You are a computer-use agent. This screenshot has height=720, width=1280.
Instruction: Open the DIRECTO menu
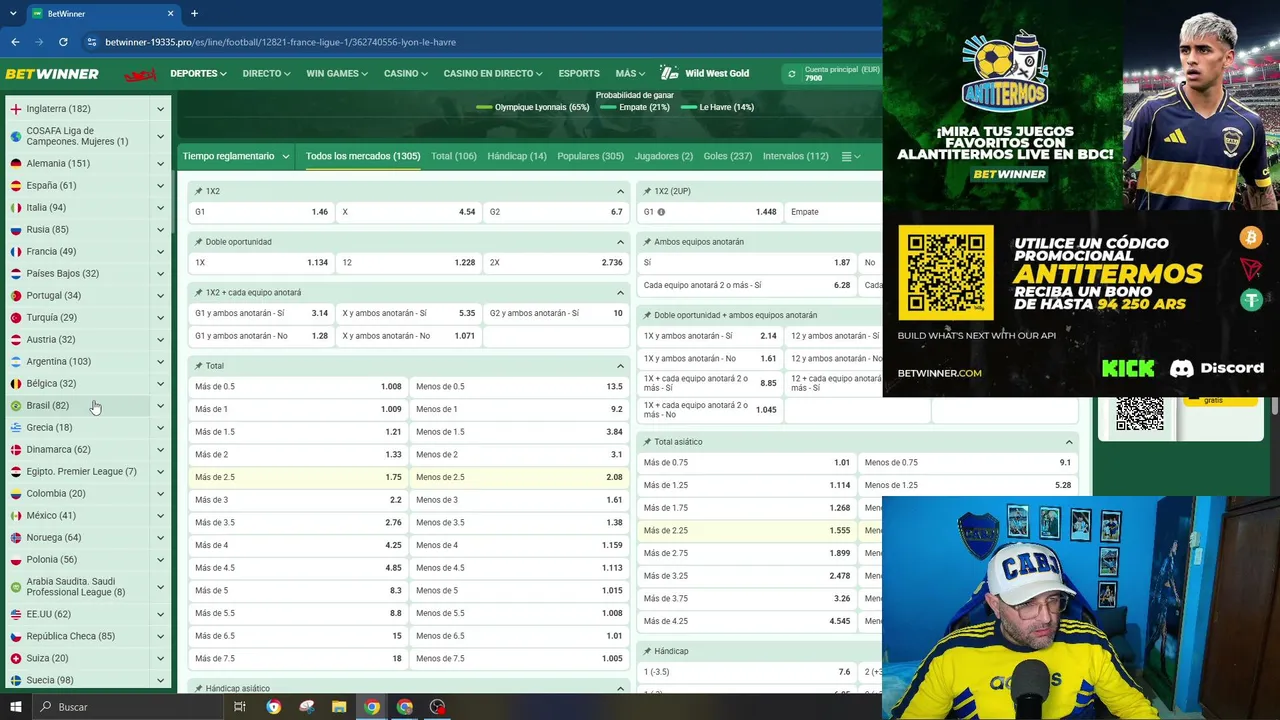click(266, 74)
